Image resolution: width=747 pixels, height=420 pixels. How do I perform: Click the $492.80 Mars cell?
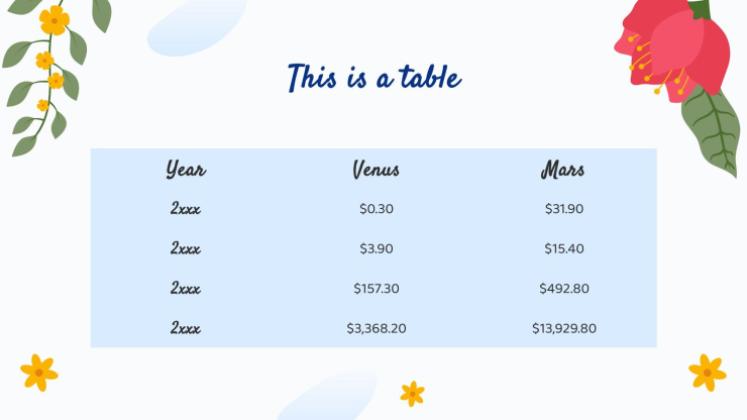564,289
